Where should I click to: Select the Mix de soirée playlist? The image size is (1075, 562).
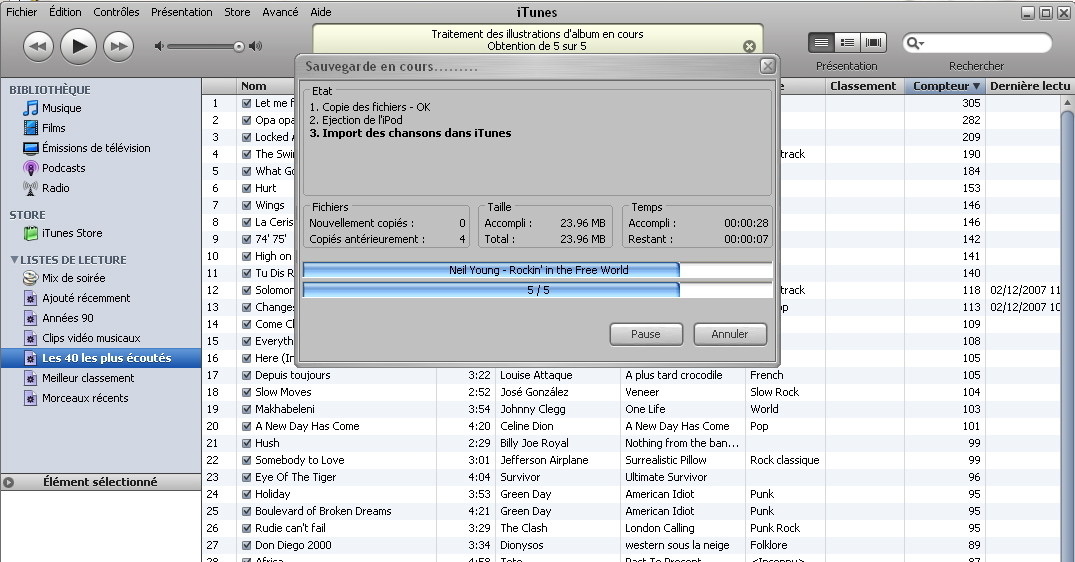[73, 278]
